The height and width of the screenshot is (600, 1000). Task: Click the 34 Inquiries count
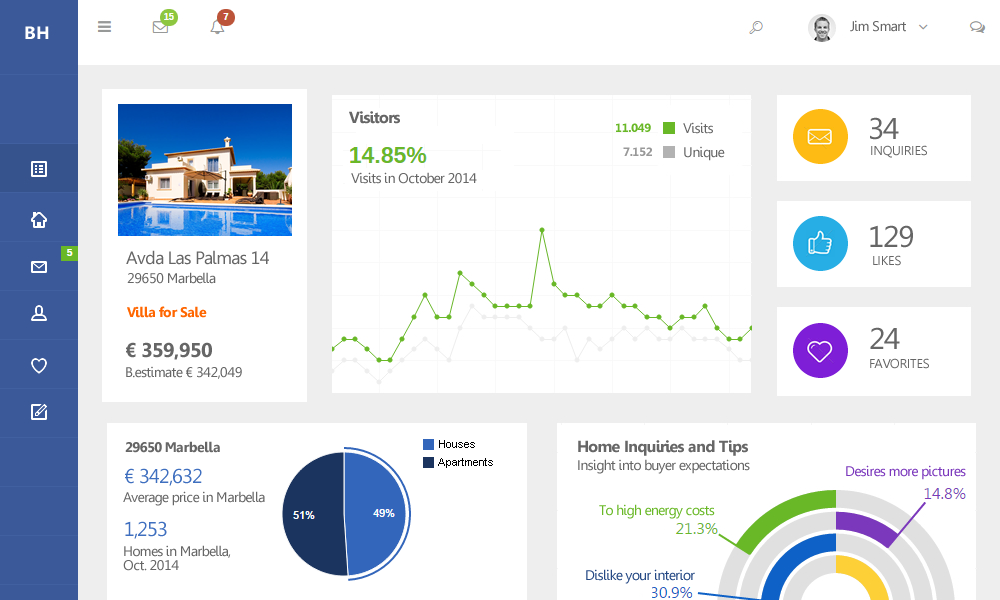pos(884,129)
